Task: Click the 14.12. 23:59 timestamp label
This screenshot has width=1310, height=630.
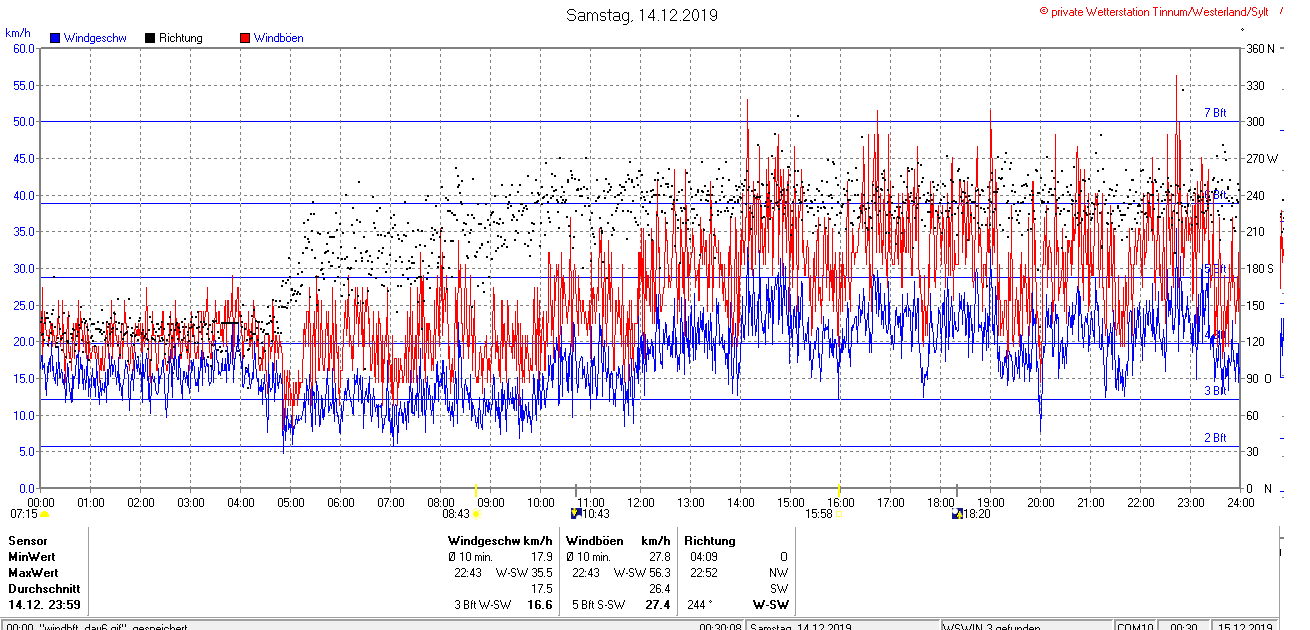Action: 44,605
